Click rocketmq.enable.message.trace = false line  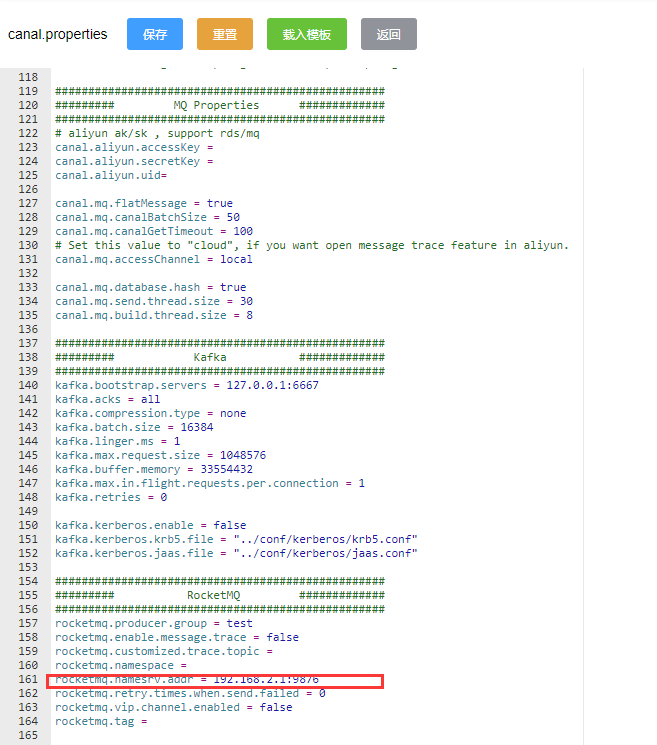click(x=177, y=637)
